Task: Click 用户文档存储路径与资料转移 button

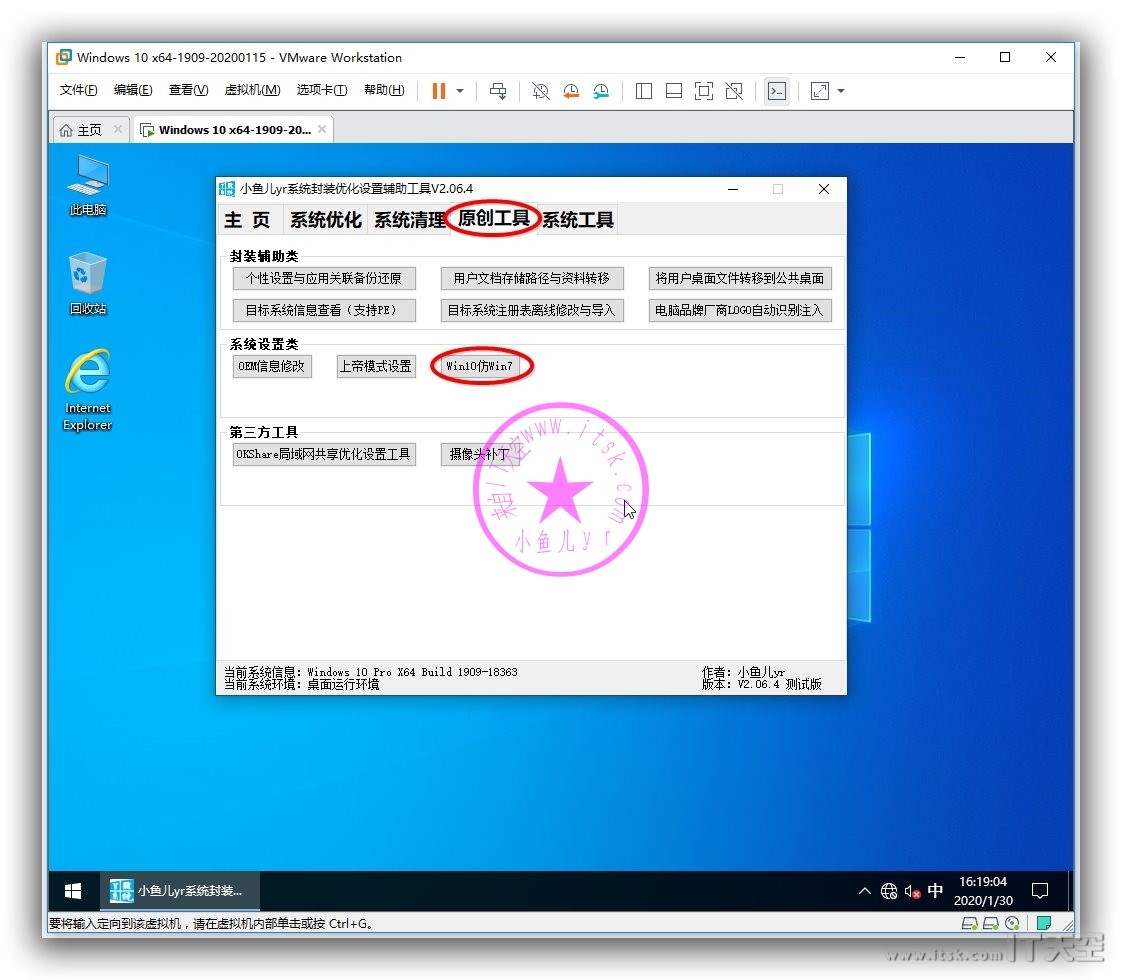Action: pos(532,278)
